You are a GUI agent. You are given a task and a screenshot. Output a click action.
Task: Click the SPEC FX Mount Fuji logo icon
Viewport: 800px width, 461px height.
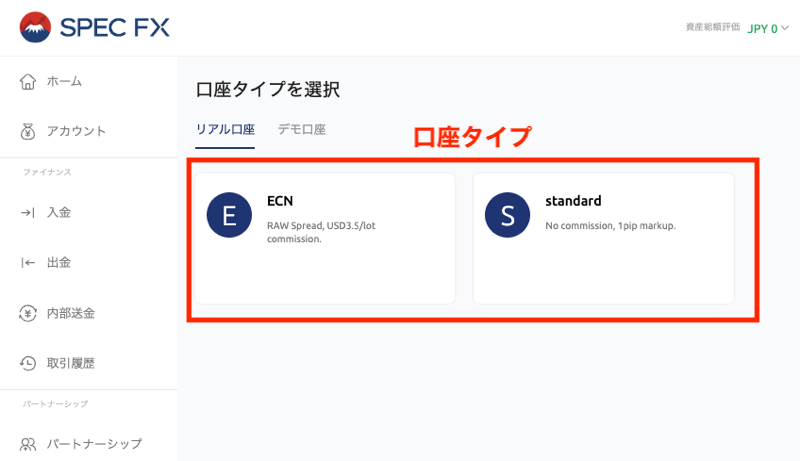point(35,27)
